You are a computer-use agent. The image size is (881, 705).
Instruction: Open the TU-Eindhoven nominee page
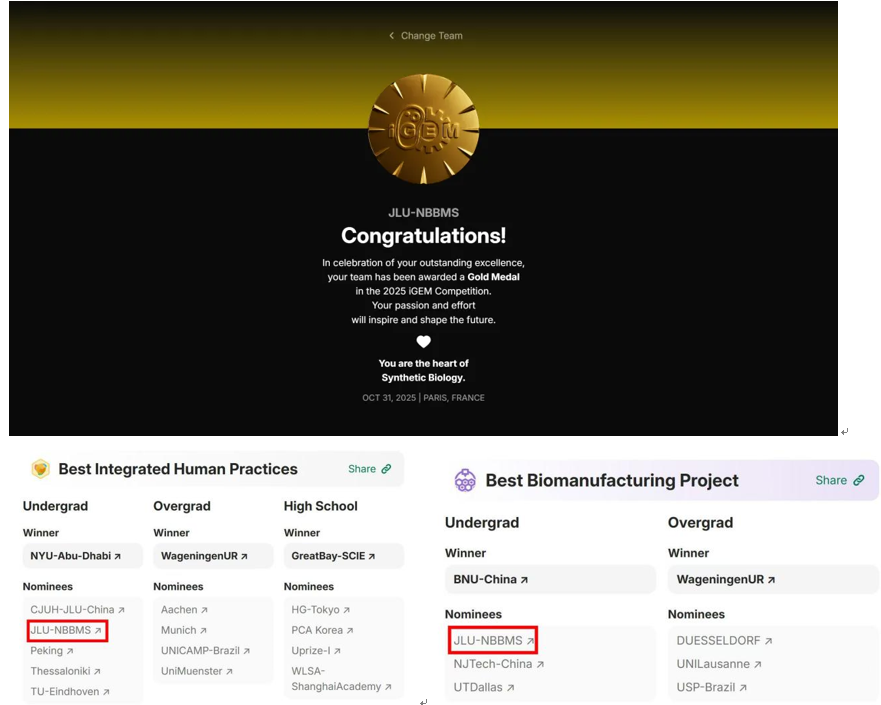pos(69,692)
